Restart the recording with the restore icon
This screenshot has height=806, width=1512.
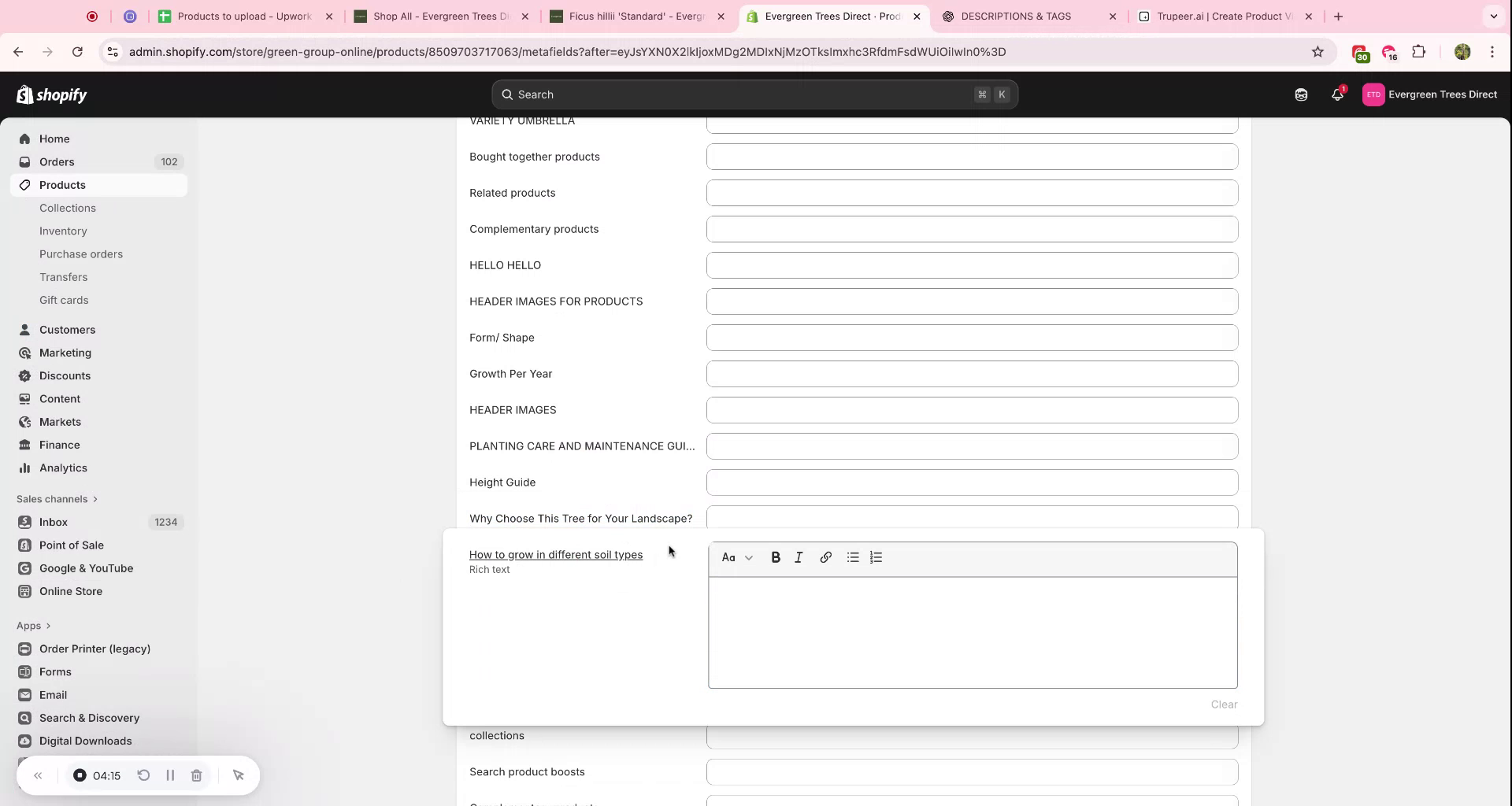click(x=143, y=775)
